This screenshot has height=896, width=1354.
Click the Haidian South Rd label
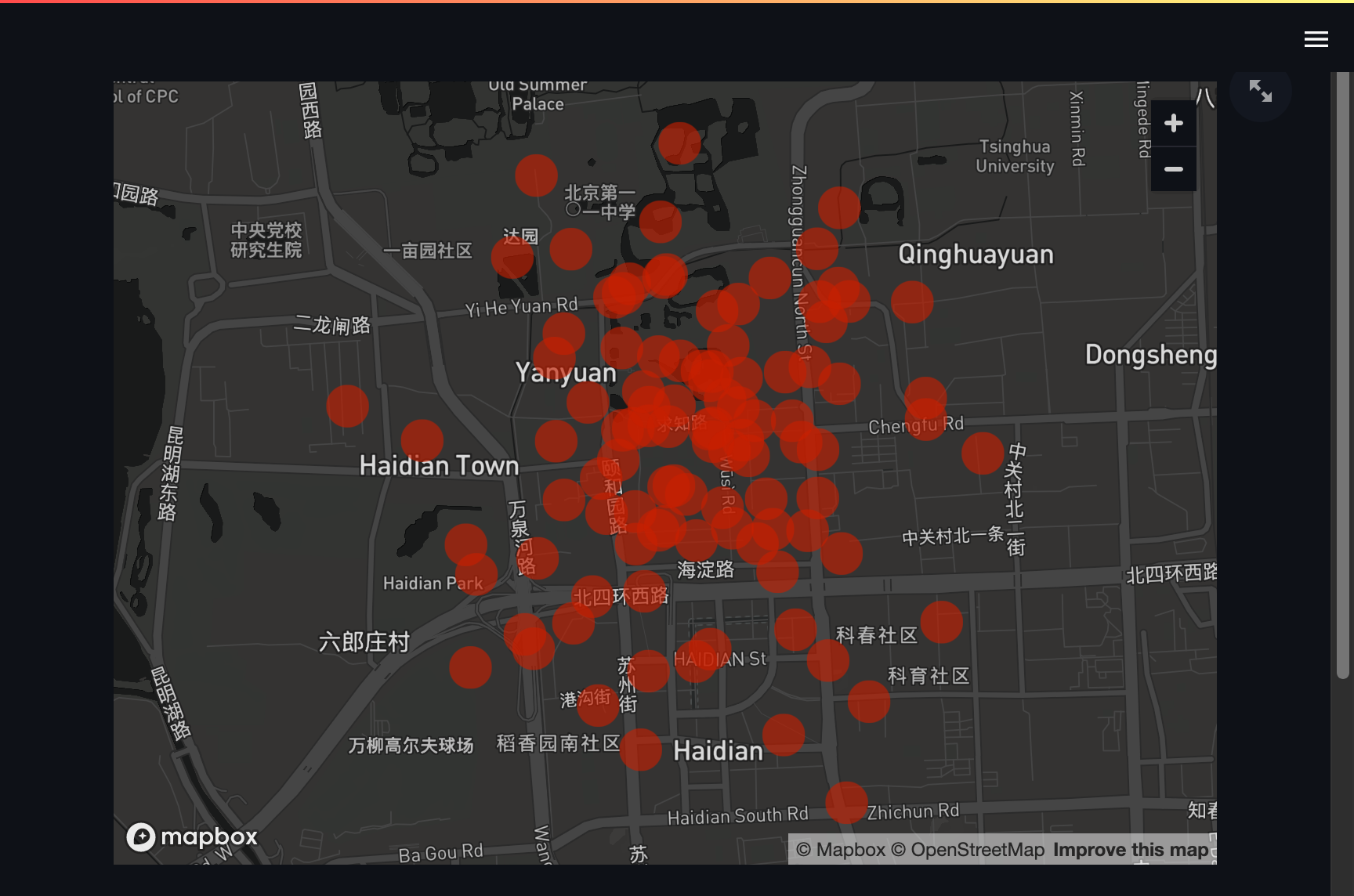[737, 816]
